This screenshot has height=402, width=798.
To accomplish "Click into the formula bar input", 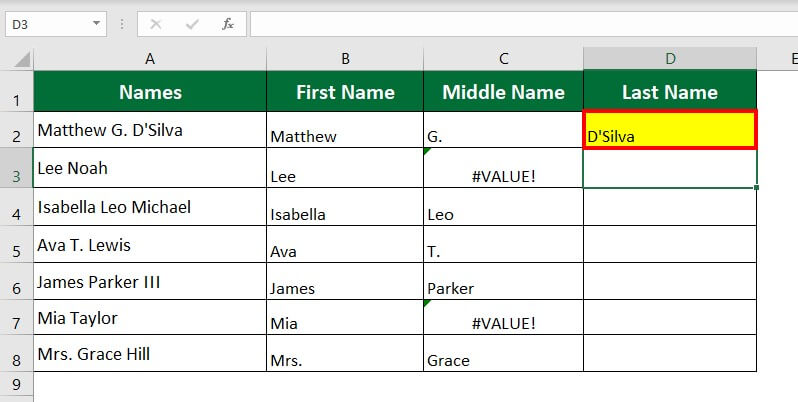I will coord(520,24).
